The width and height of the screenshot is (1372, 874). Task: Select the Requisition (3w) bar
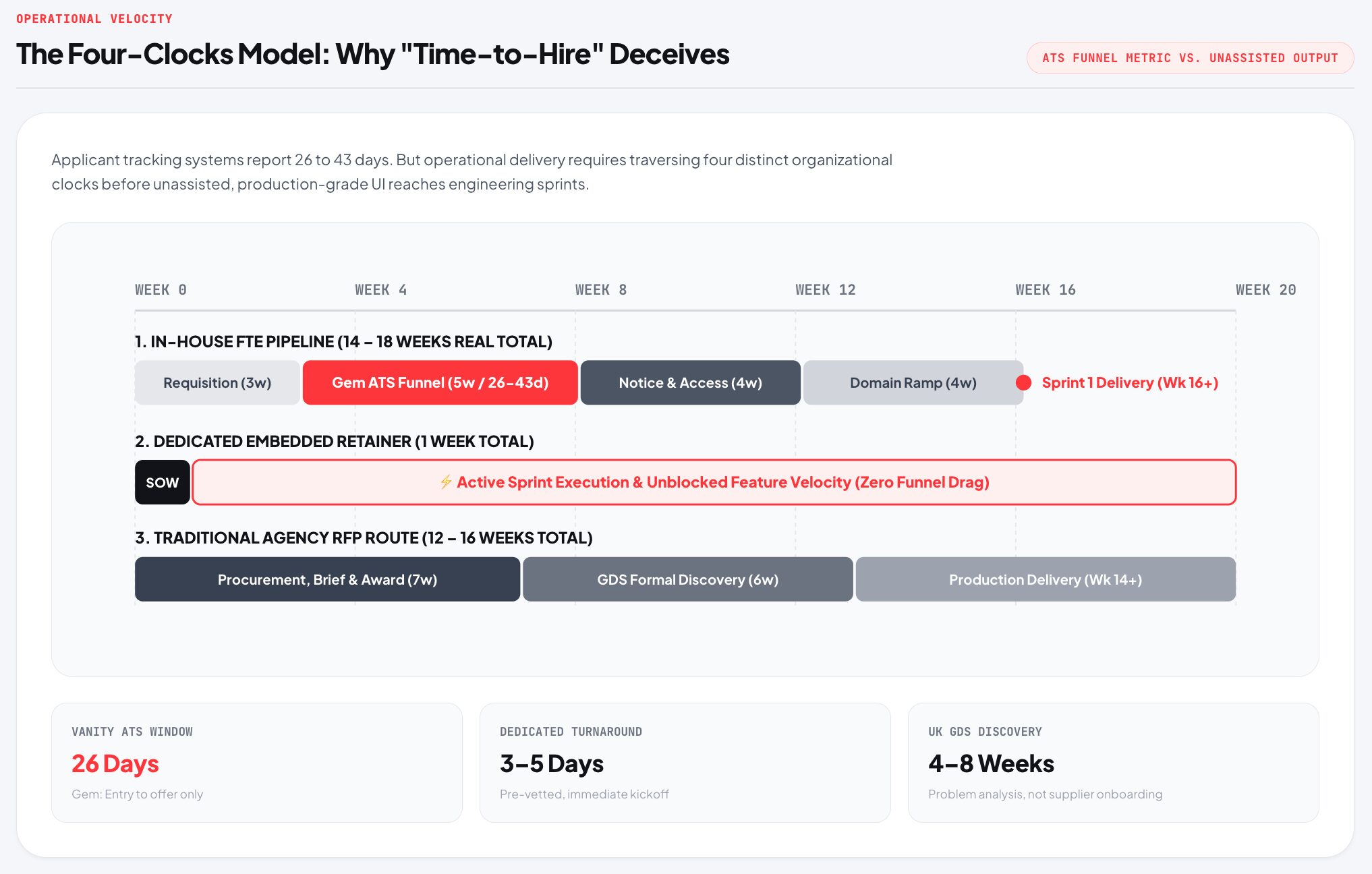(x=217, y=382)
